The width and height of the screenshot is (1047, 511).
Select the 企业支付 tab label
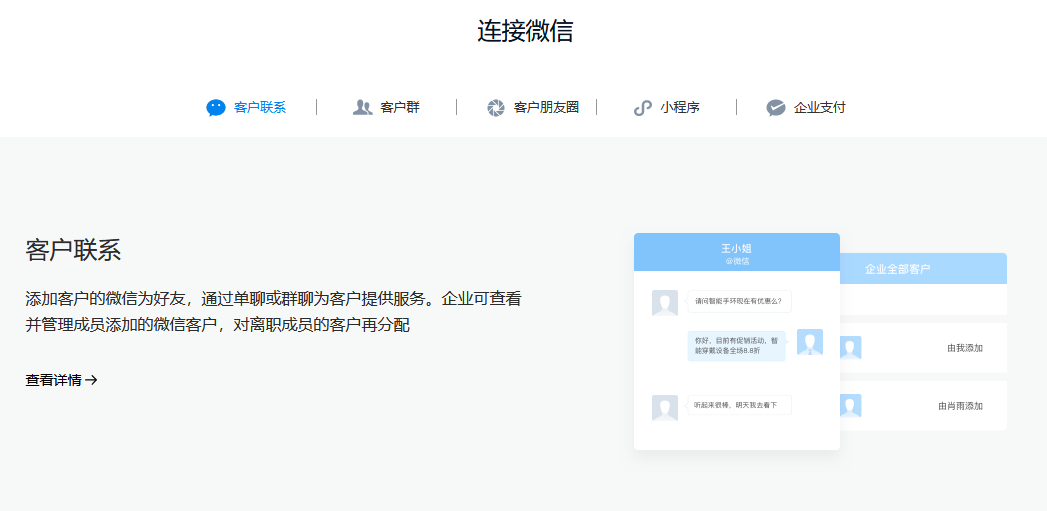click(x=819, y=108)
